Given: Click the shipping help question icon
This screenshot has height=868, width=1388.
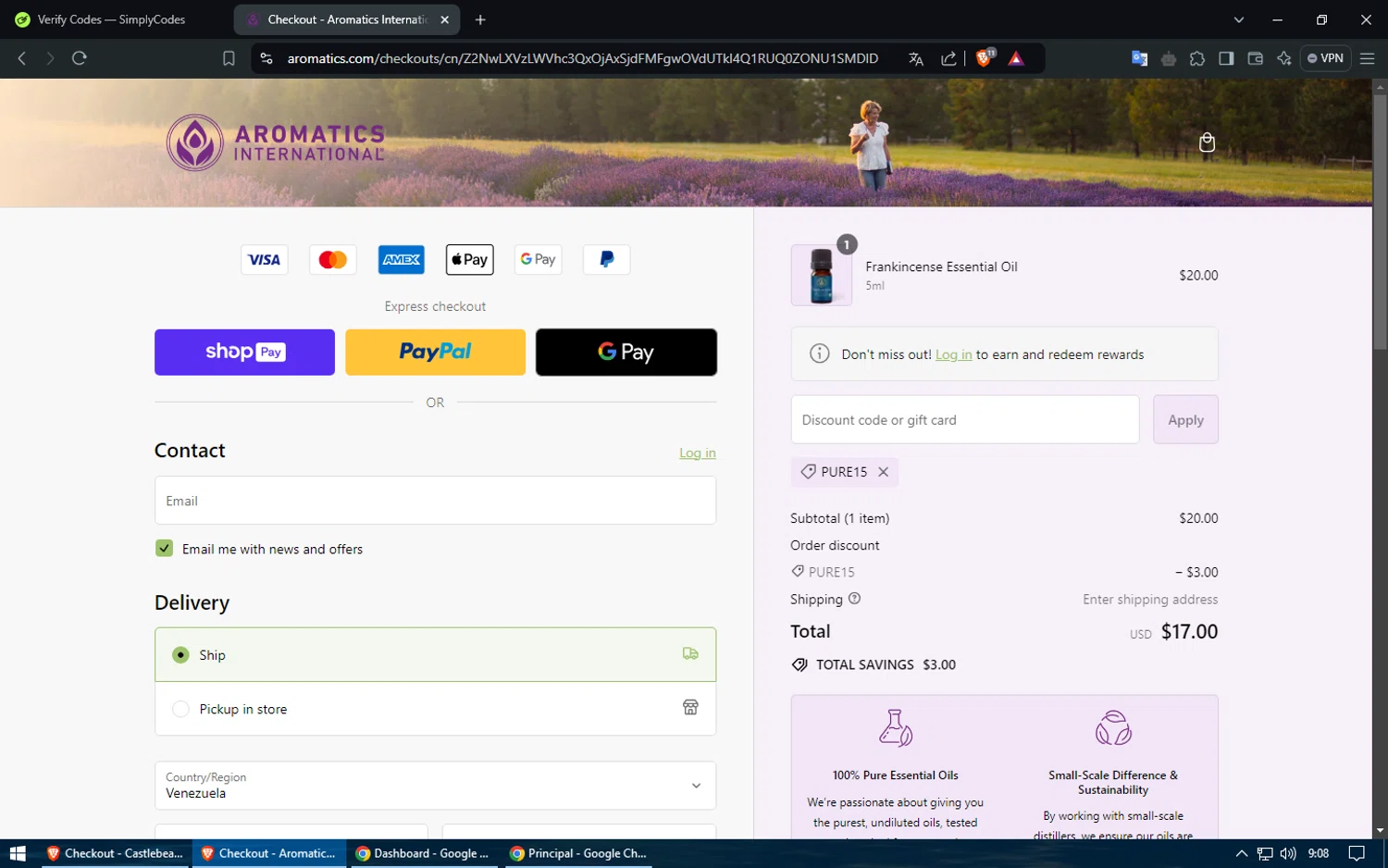Looking at the screenshot, I should pos(854,599).
